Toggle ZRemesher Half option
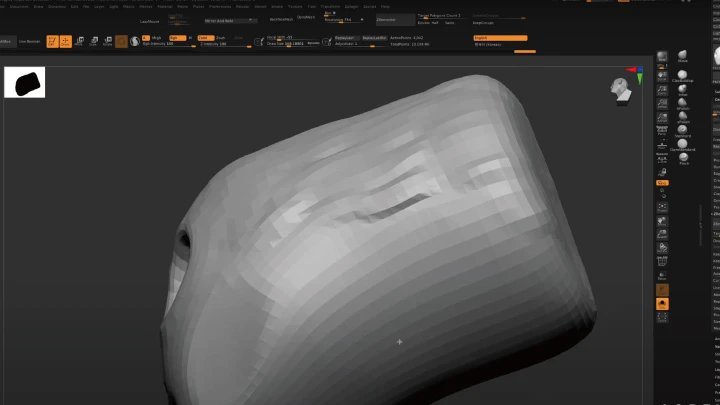Screen dimensions: 720x405 (435, 22)
